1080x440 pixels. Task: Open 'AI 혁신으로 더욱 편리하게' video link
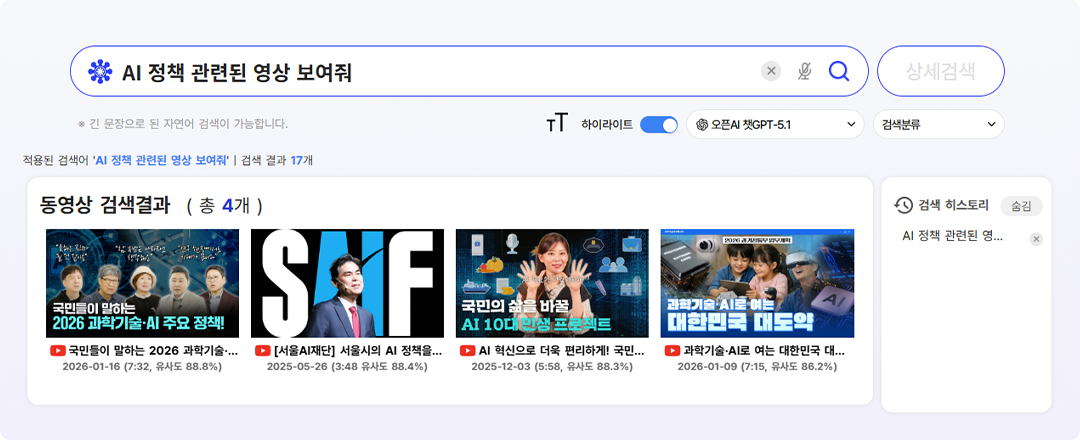coord(562,351)
